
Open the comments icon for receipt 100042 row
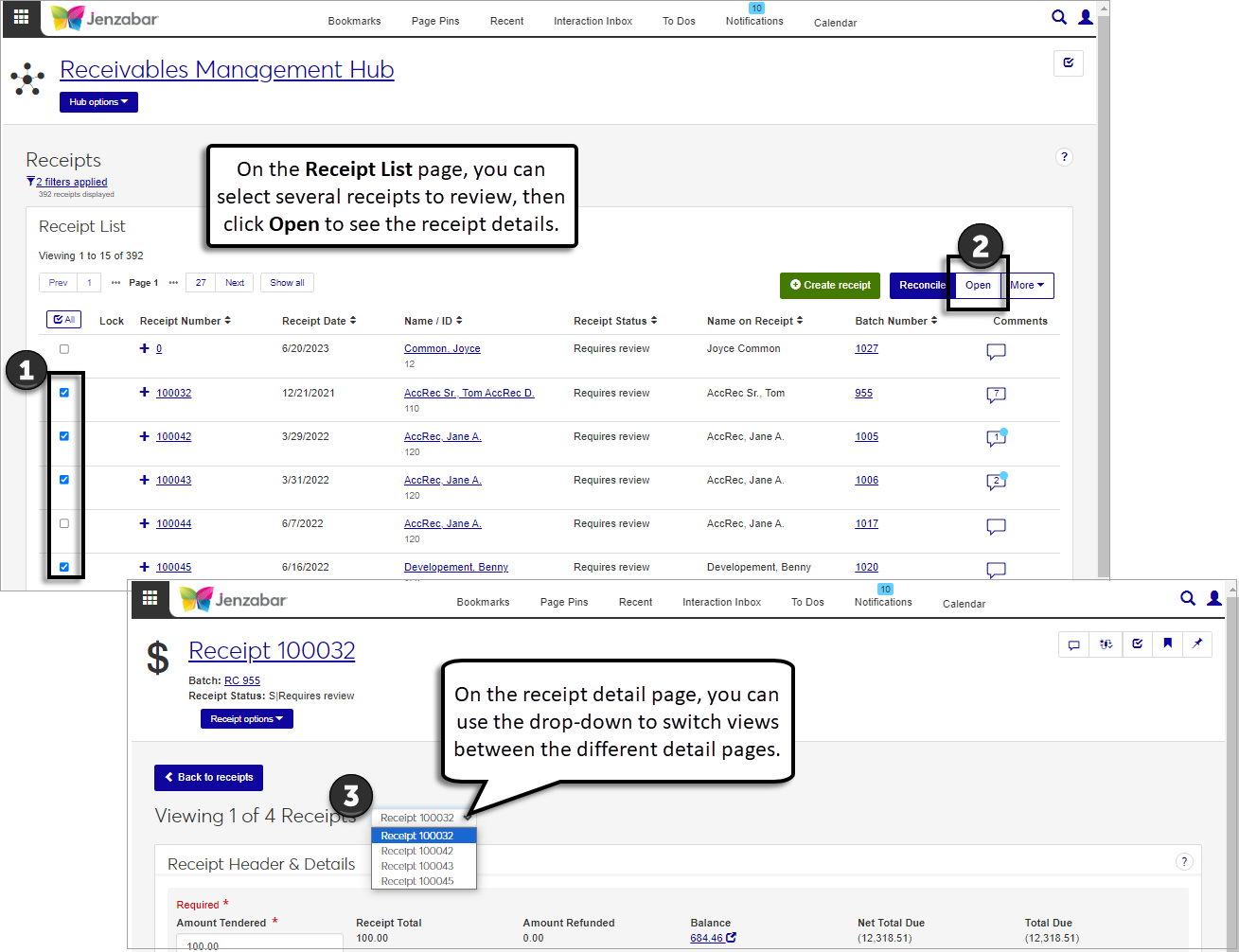[x=996, y=438]
